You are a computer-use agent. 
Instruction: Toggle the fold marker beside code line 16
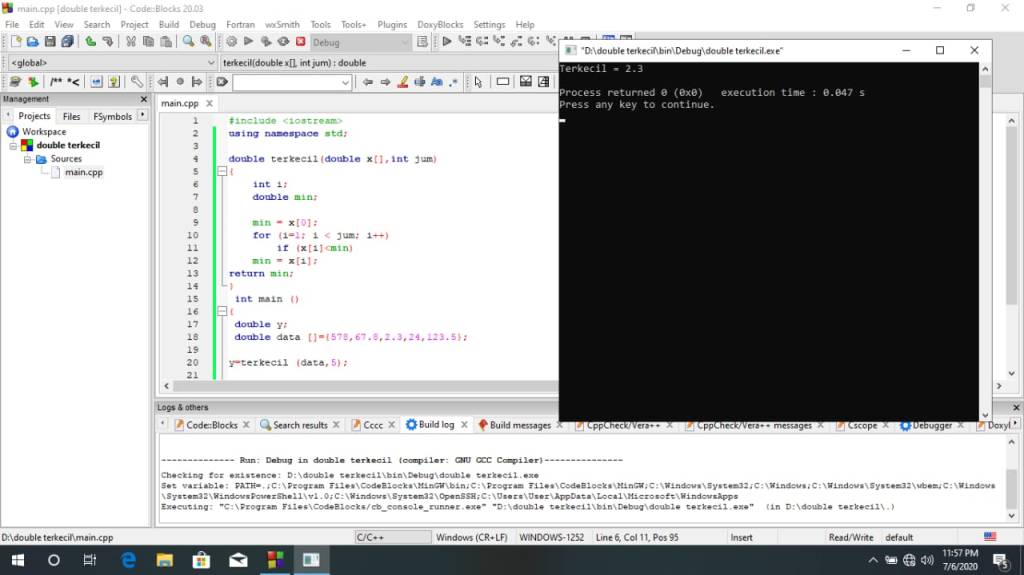[221, 312]
